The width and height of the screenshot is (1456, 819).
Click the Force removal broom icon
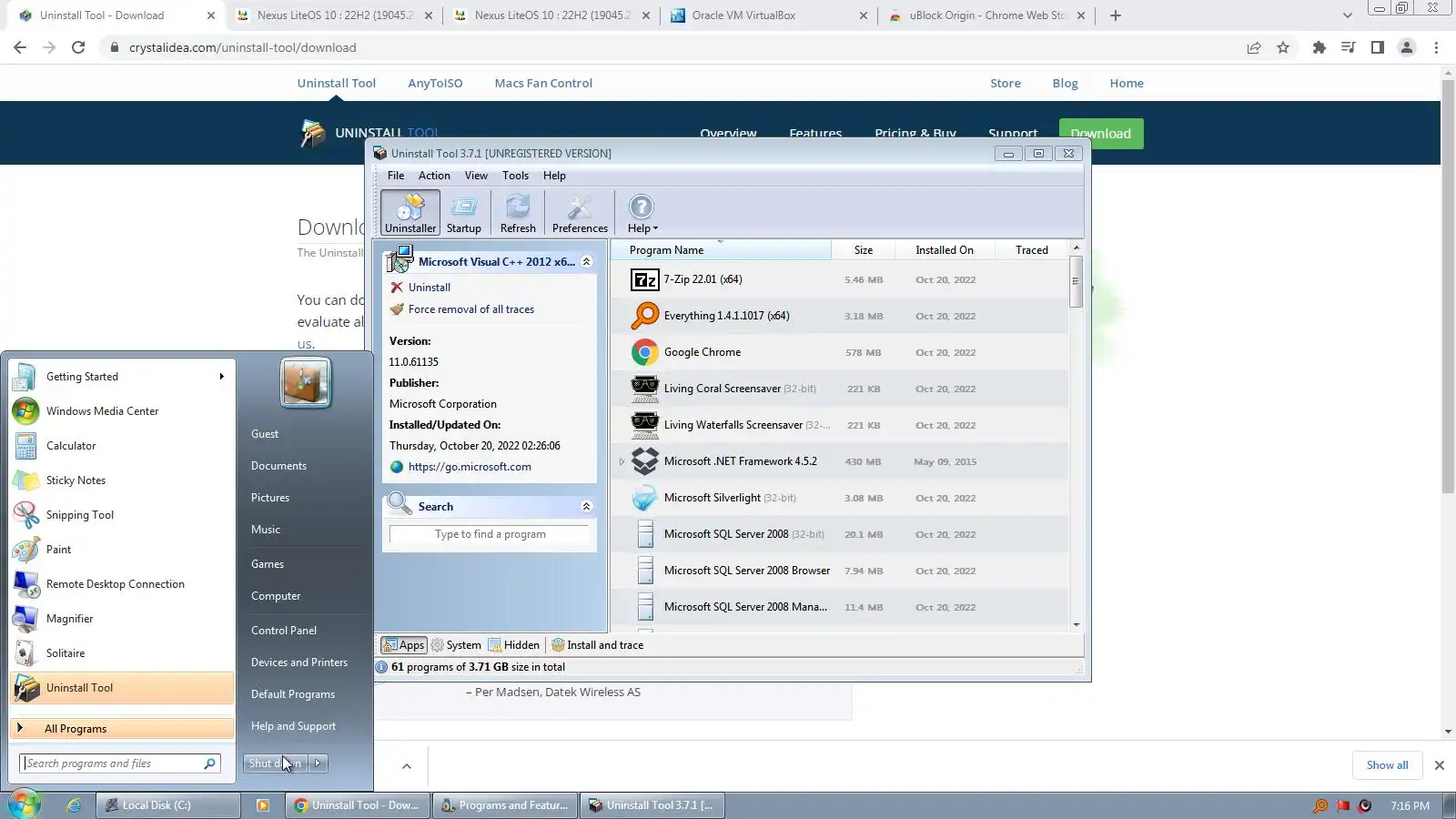coord(397,309)
